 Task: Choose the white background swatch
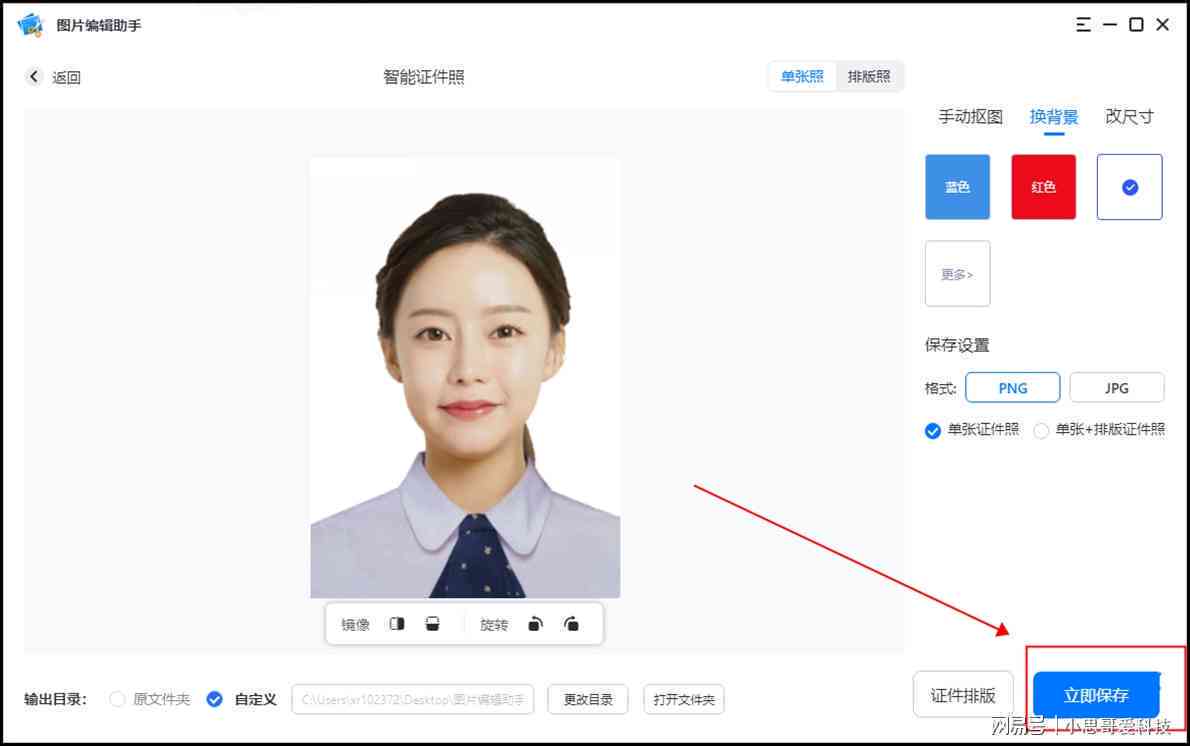point(1129,187)
